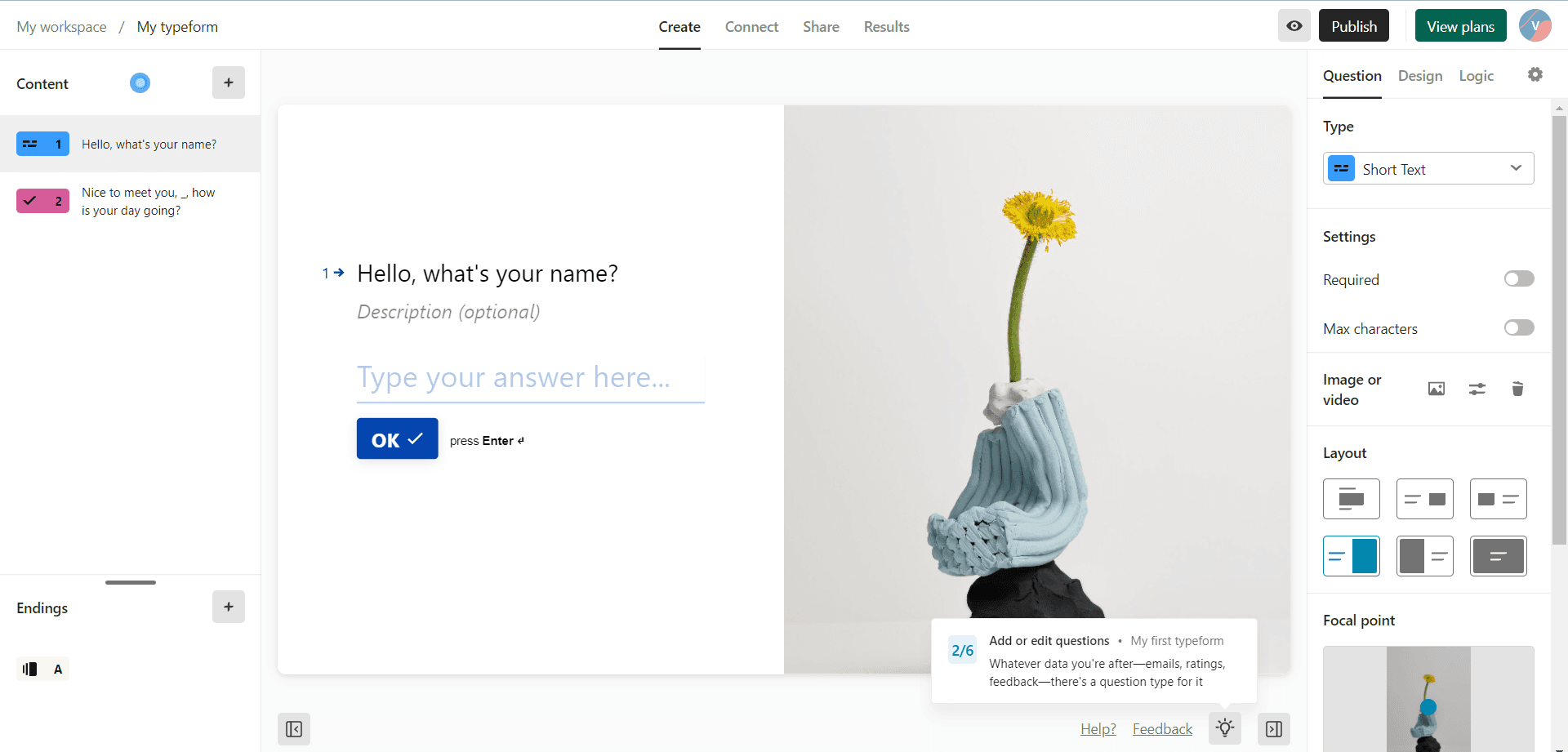Open the user avatar menu
The width and height of the screenshot is (1568, 752).
click(1535, 26)
